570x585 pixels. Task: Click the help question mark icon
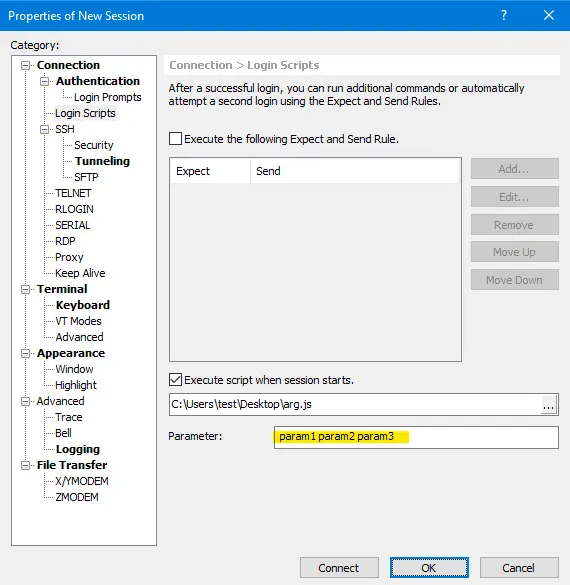504,15
